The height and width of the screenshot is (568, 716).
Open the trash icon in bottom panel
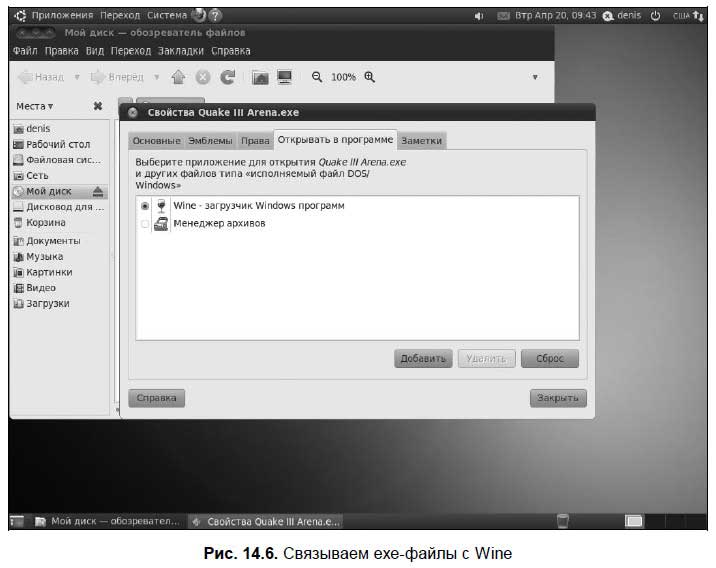(563, 520)
